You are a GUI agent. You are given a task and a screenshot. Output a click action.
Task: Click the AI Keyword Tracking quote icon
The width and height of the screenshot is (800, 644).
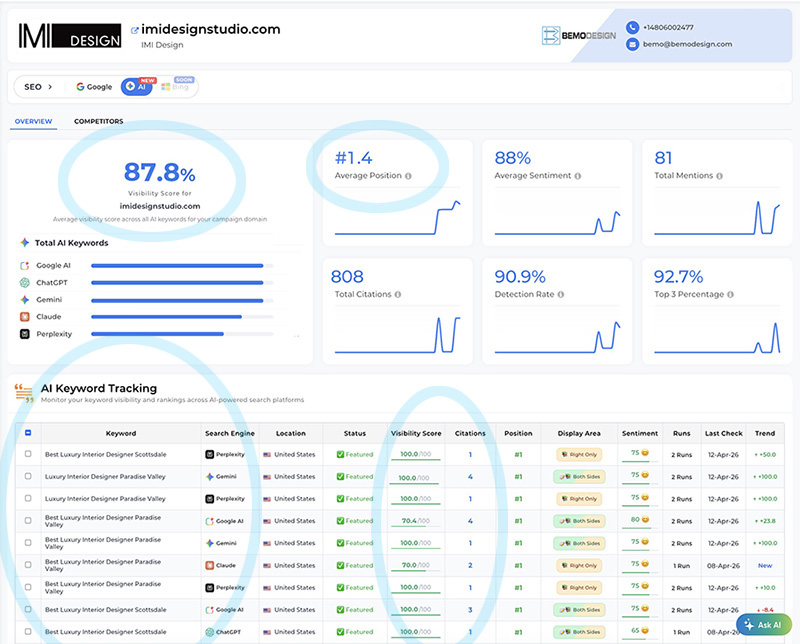[x=24, y=393]
